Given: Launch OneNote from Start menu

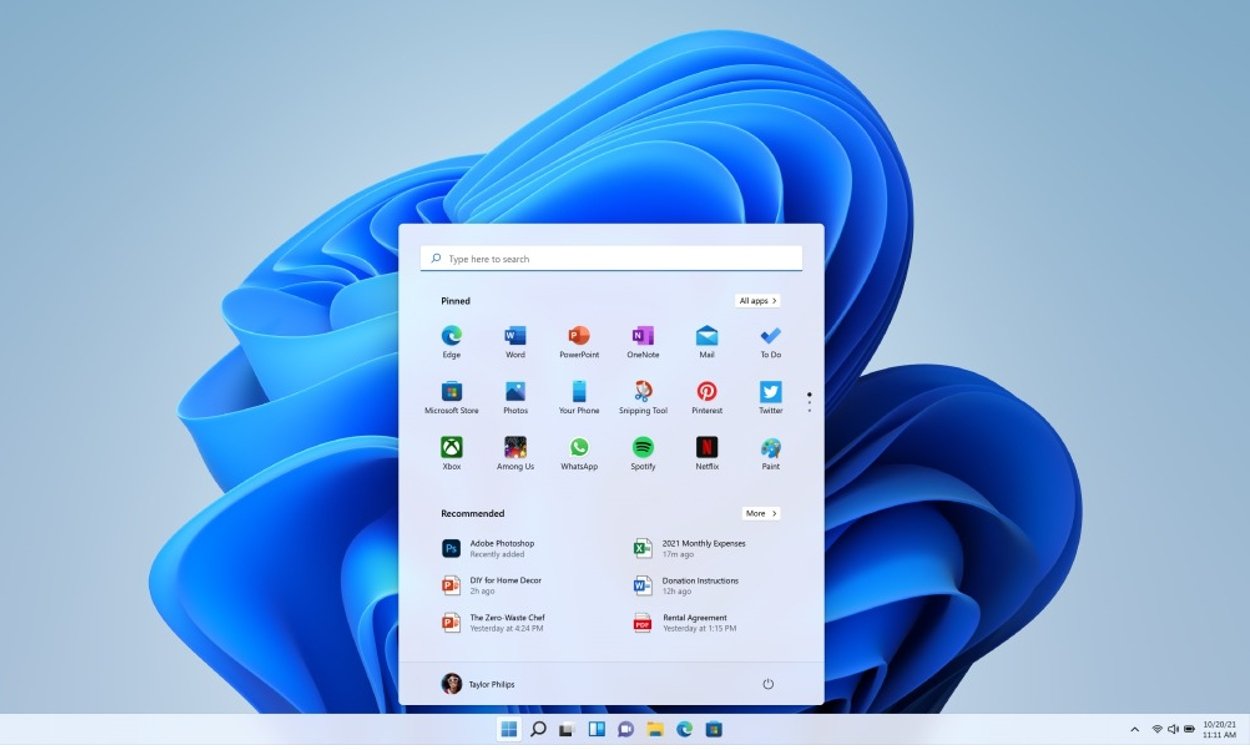Looking at the screenshot, I should tap(643, 342).
